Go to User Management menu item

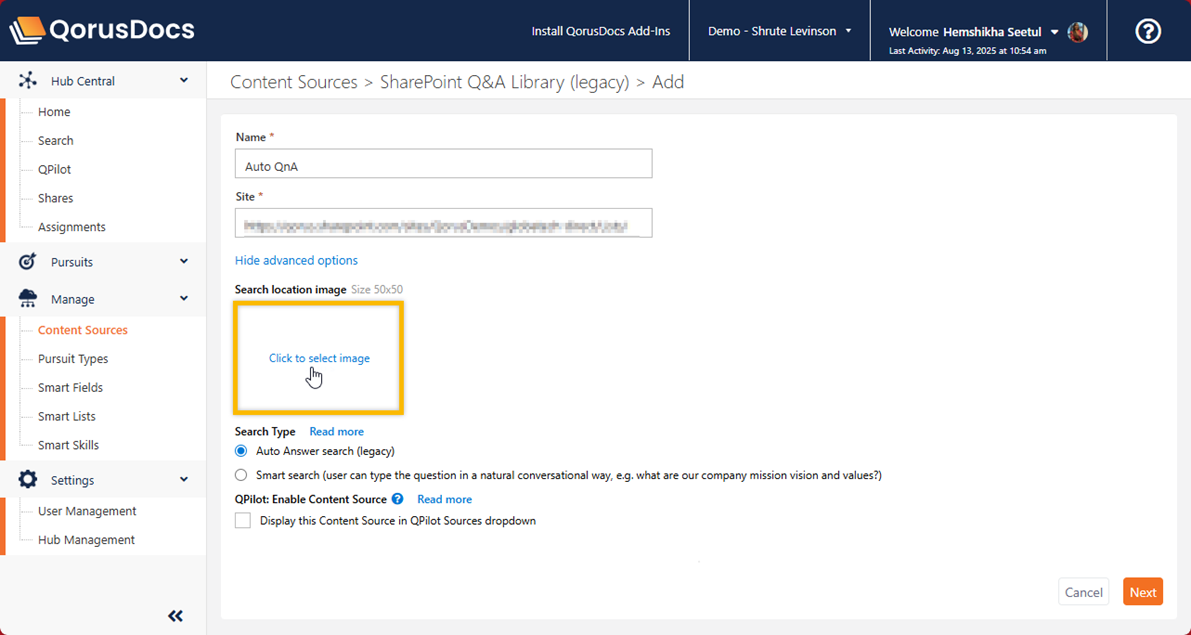(x=87, y=511)
